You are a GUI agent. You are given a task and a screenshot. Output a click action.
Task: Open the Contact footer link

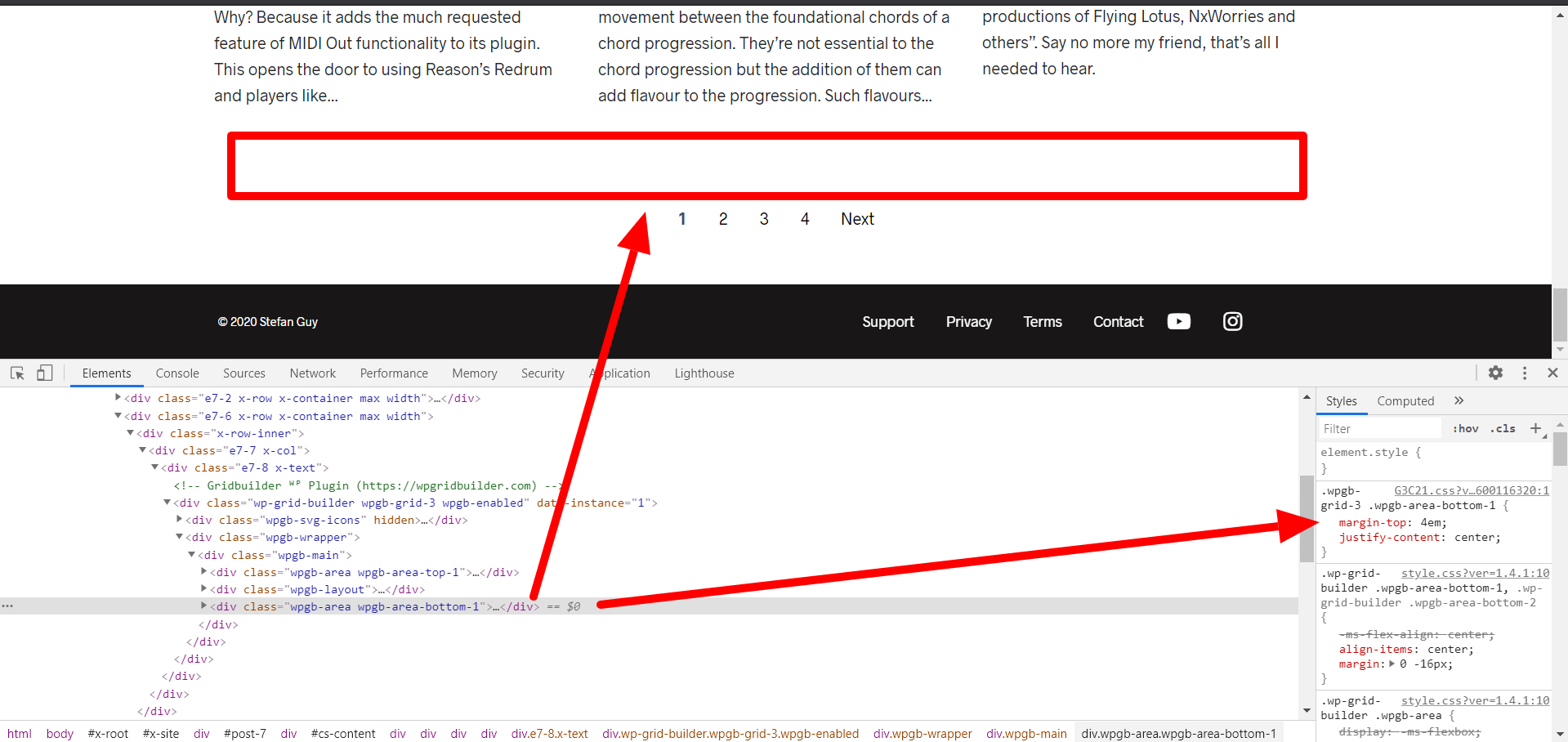pyautogui.click(x=1119, y=322)
